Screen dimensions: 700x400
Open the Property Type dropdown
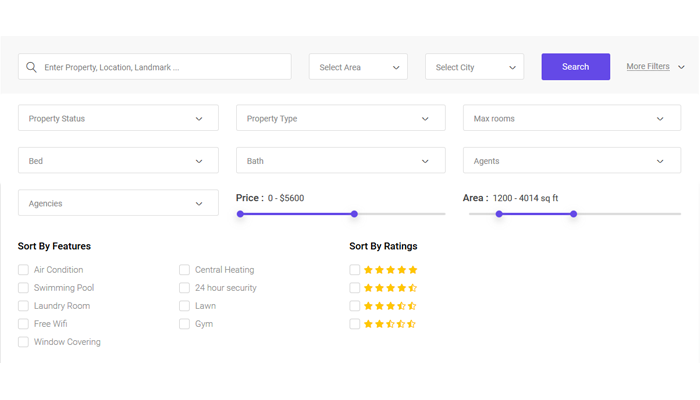pos(341,119)
